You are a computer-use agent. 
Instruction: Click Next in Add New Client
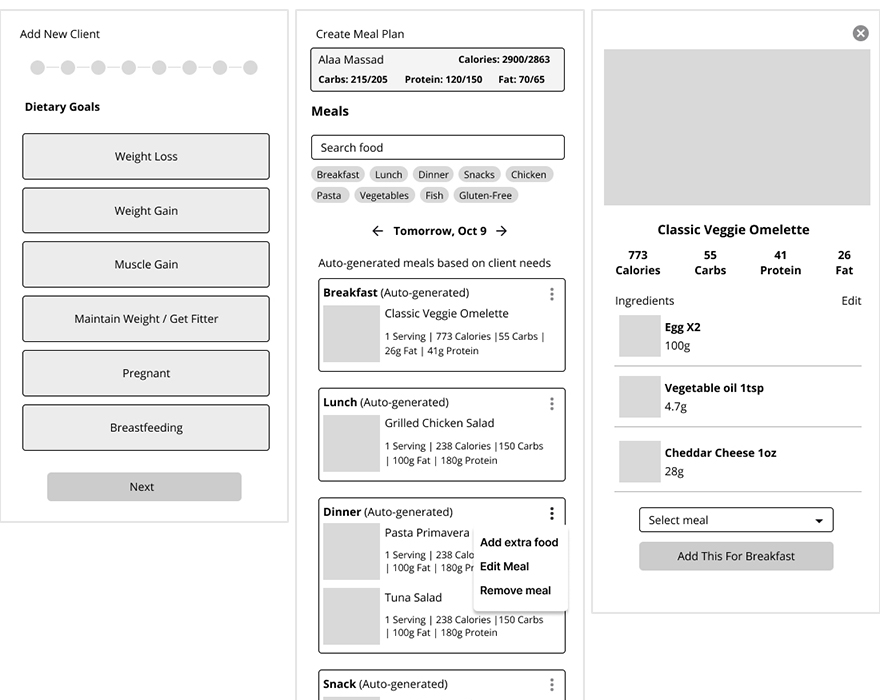(x=144, y=487)
